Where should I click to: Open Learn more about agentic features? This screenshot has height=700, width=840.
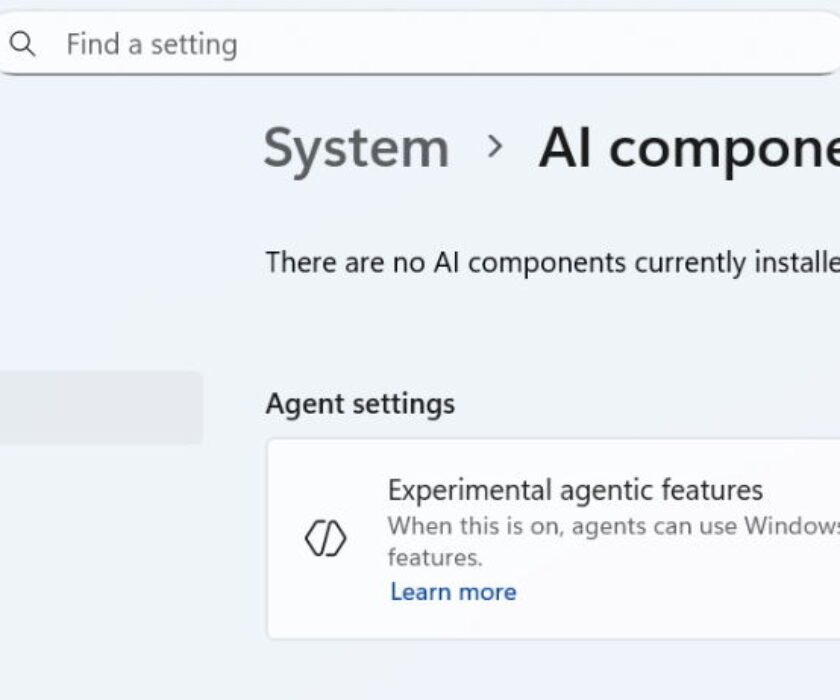pyautogui.click(x=454, y=591)
